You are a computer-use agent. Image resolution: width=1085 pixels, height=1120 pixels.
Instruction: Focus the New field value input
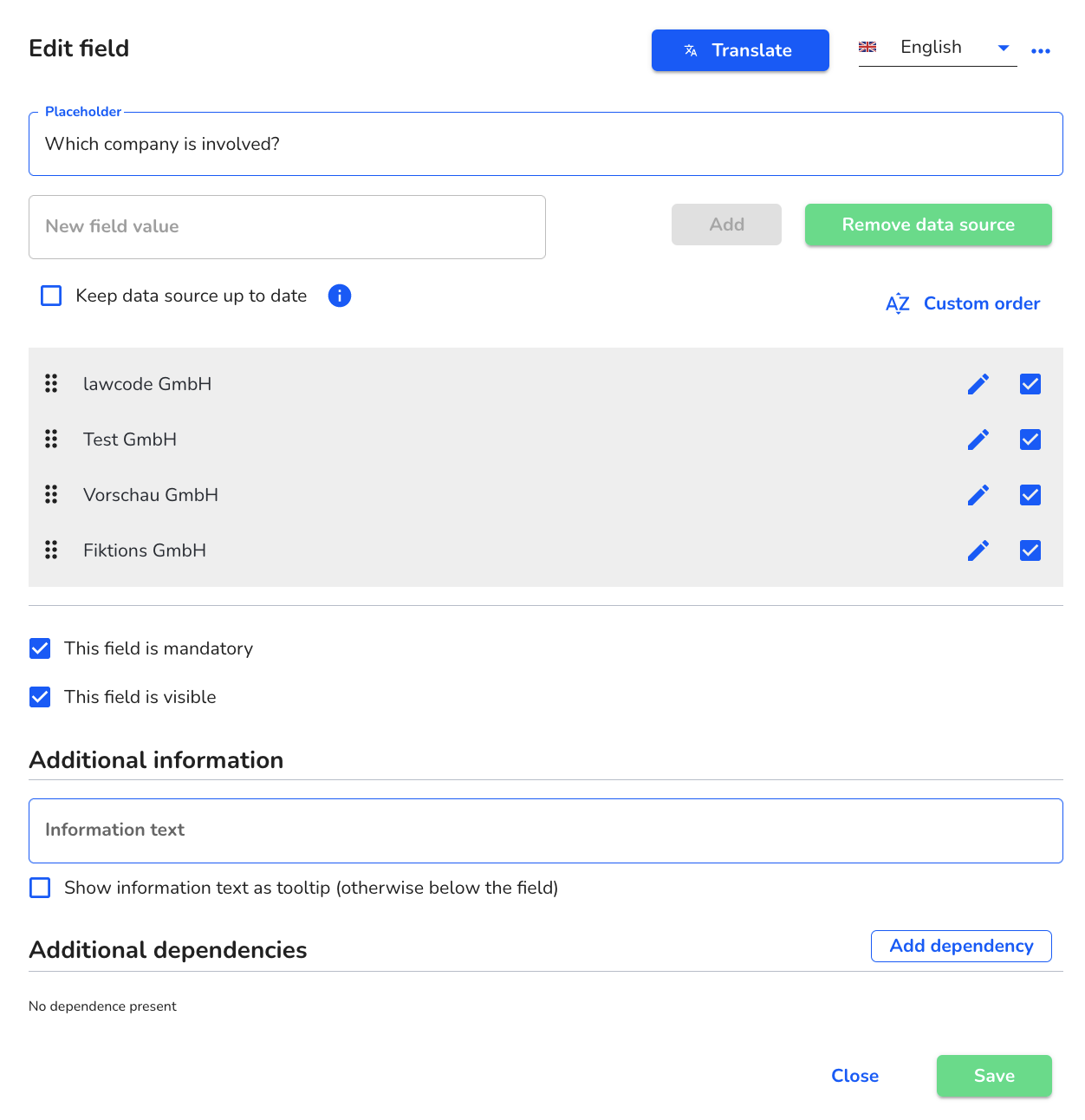tap(287, 227)
